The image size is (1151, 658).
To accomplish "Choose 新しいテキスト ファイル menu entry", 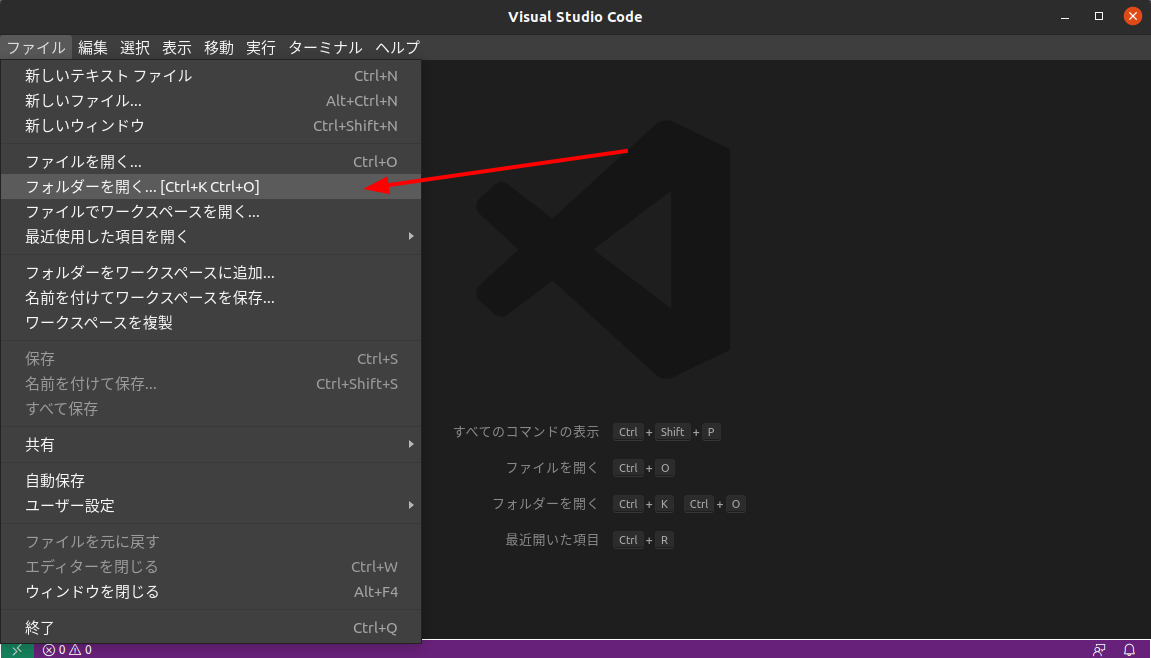I will [x=211, y=76].
